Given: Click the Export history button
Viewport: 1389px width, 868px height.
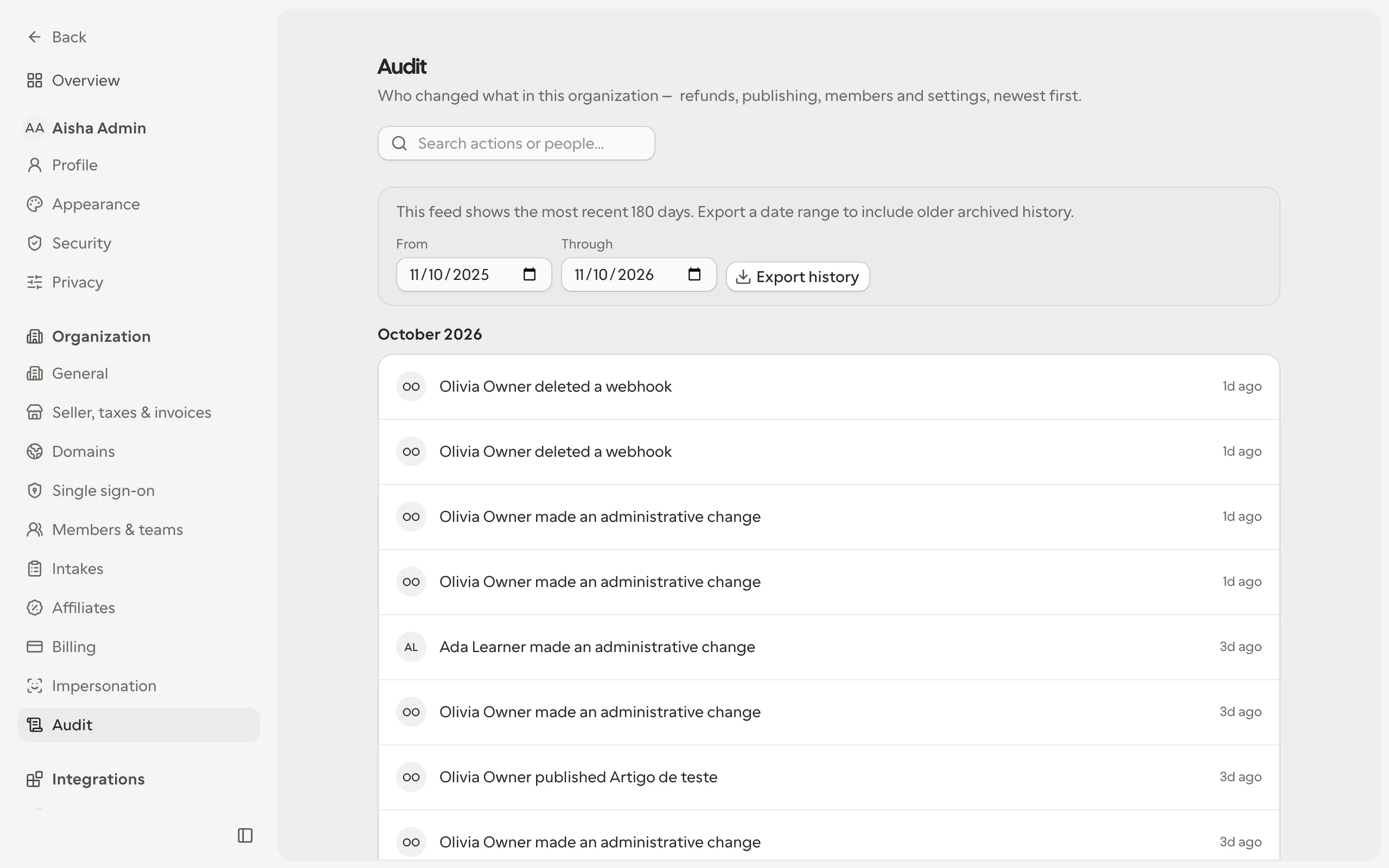Looking at the screenshot, I should (798, 277).
